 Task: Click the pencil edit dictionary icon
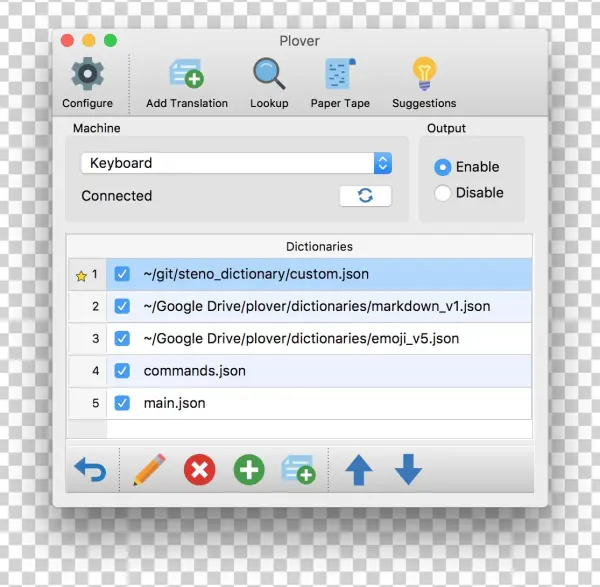[149, 470]
